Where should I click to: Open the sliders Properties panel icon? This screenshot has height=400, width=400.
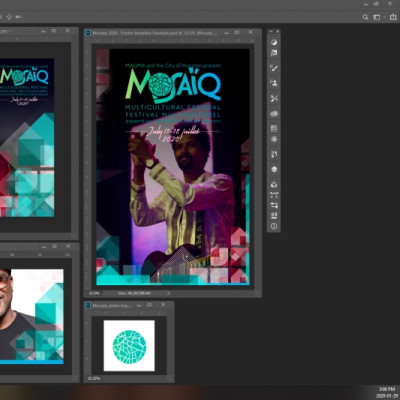274,205
